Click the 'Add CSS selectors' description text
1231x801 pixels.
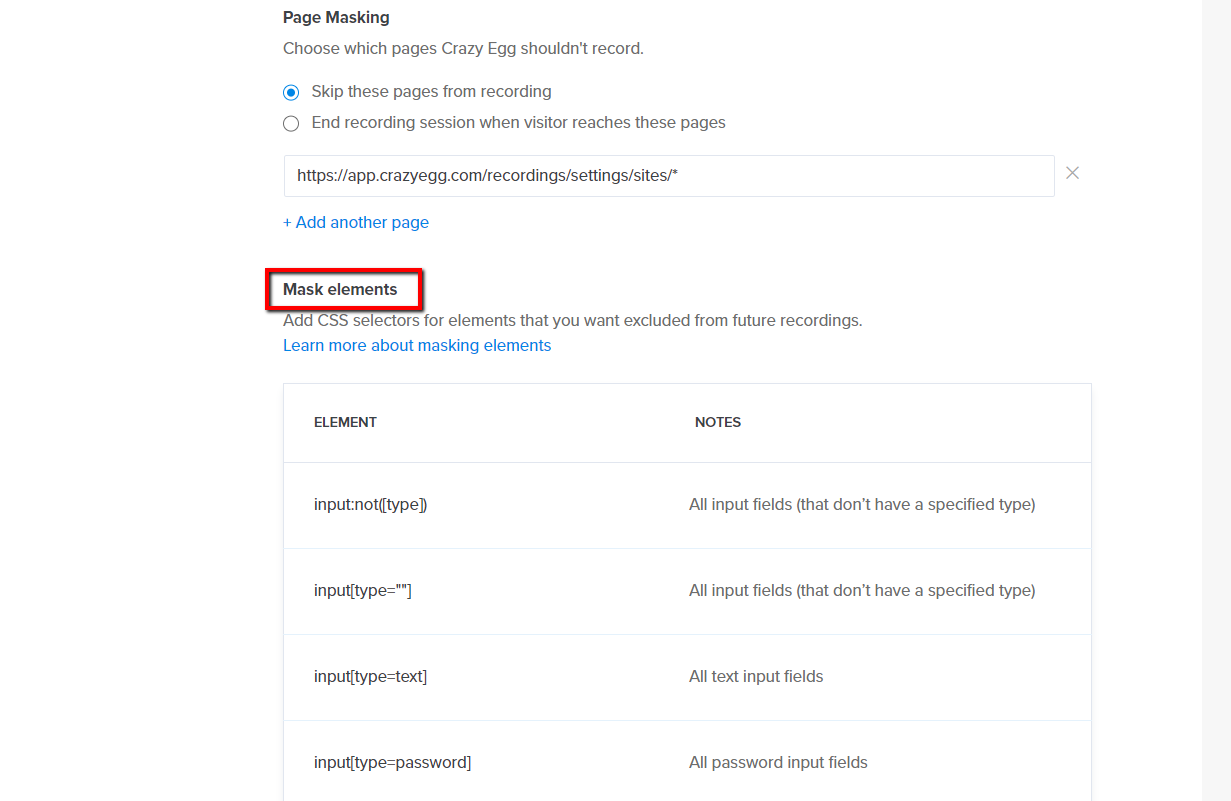tap(572, 321)
